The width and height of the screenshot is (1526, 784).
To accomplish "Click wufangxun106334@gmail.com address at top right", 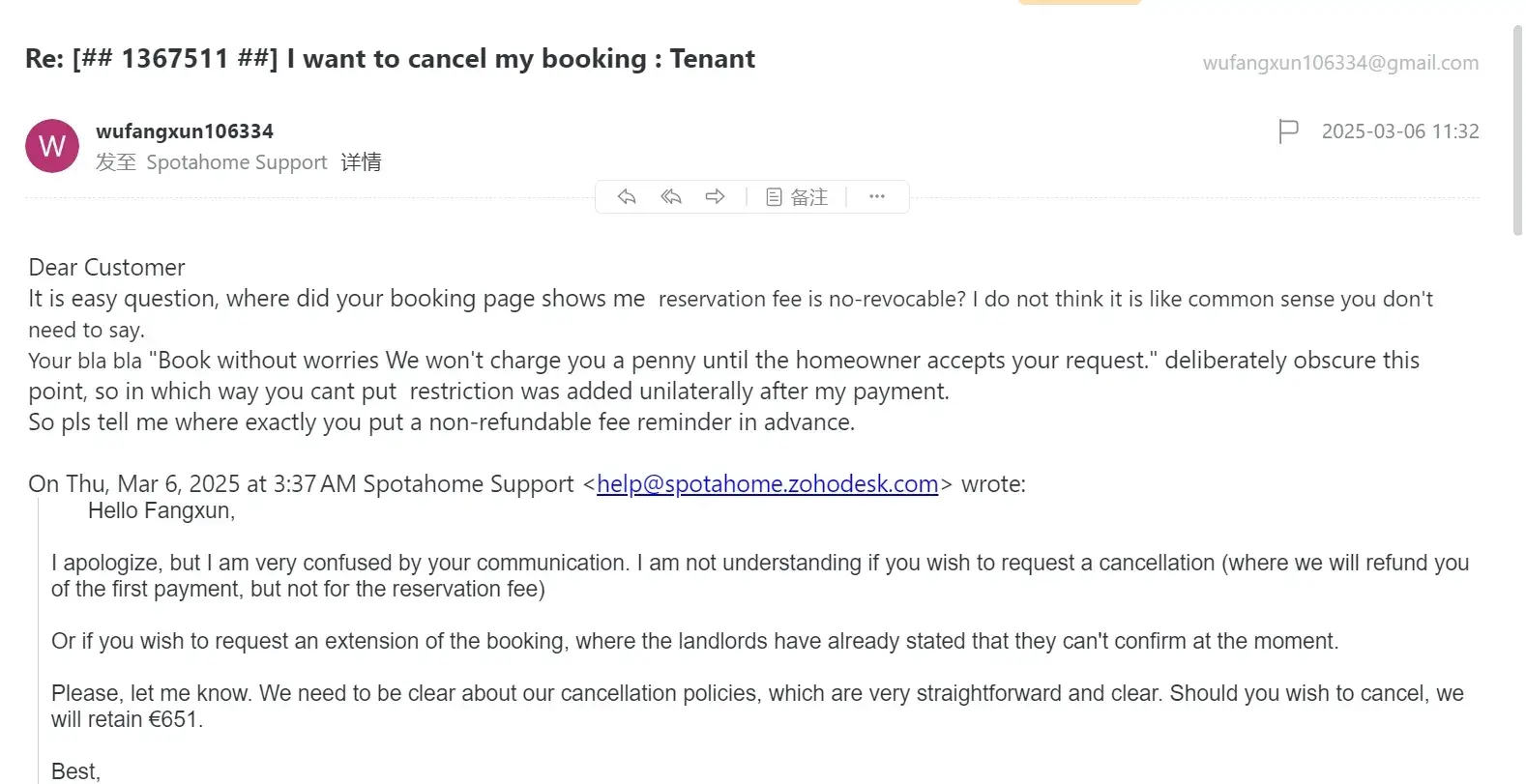I will pos(1340,63).
